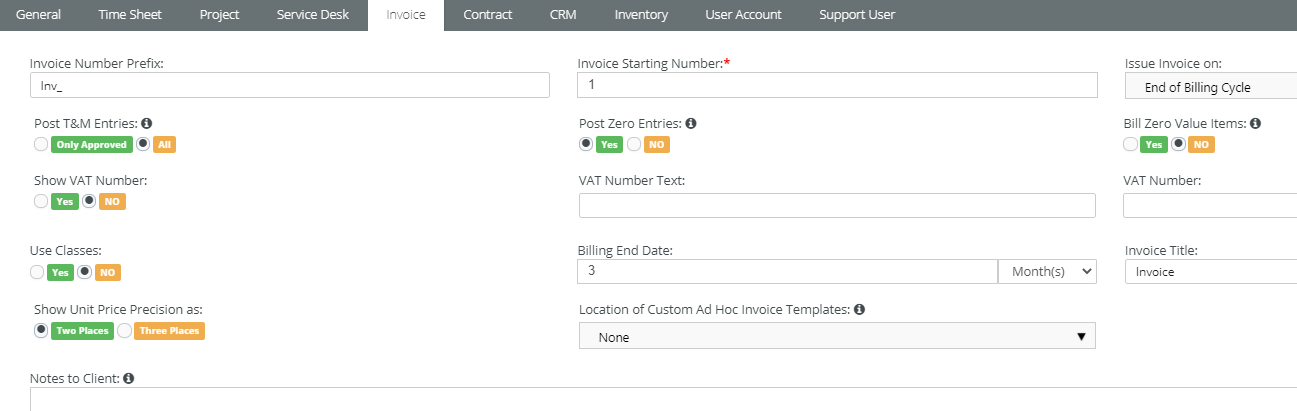Click info icon beside Notes to Client
Viewport: 1297px width, 411px height.
click(x=128, y=379)
